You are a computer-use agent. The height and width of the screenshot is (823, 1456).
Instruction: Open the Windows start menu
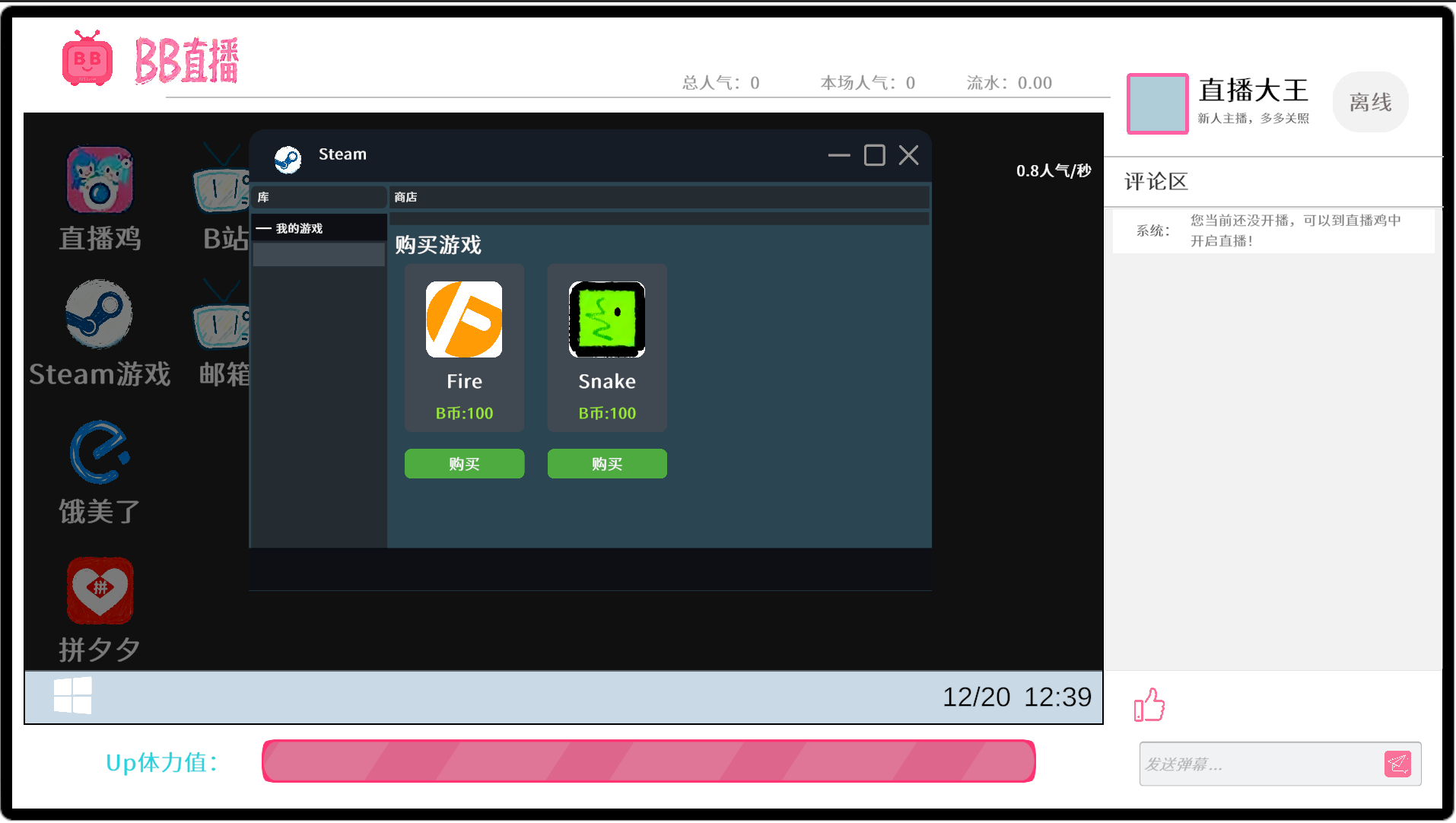(x=73, y=696)
